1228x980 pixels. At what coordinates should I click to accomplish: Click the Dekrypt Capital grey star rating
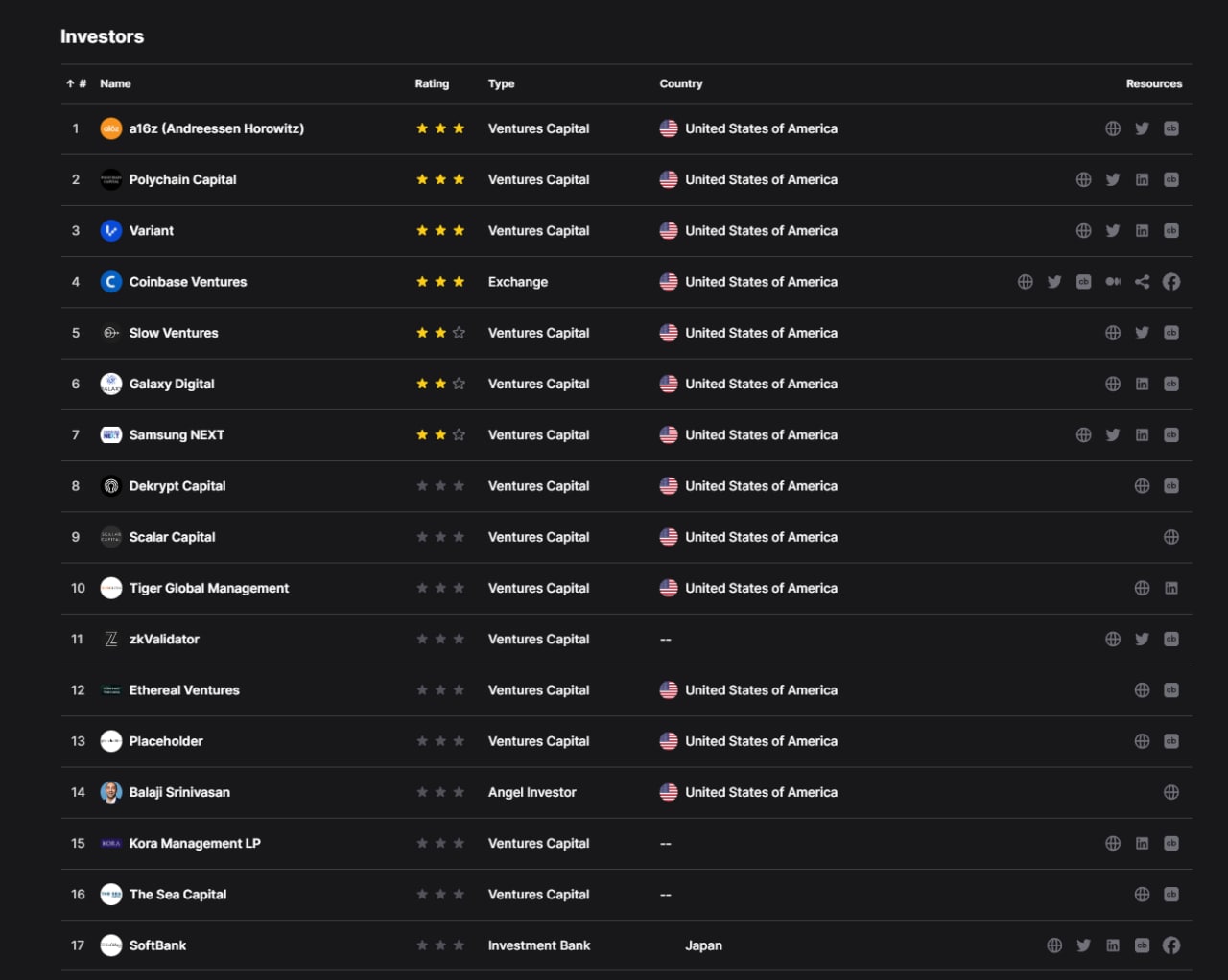(x=440, y=486)
